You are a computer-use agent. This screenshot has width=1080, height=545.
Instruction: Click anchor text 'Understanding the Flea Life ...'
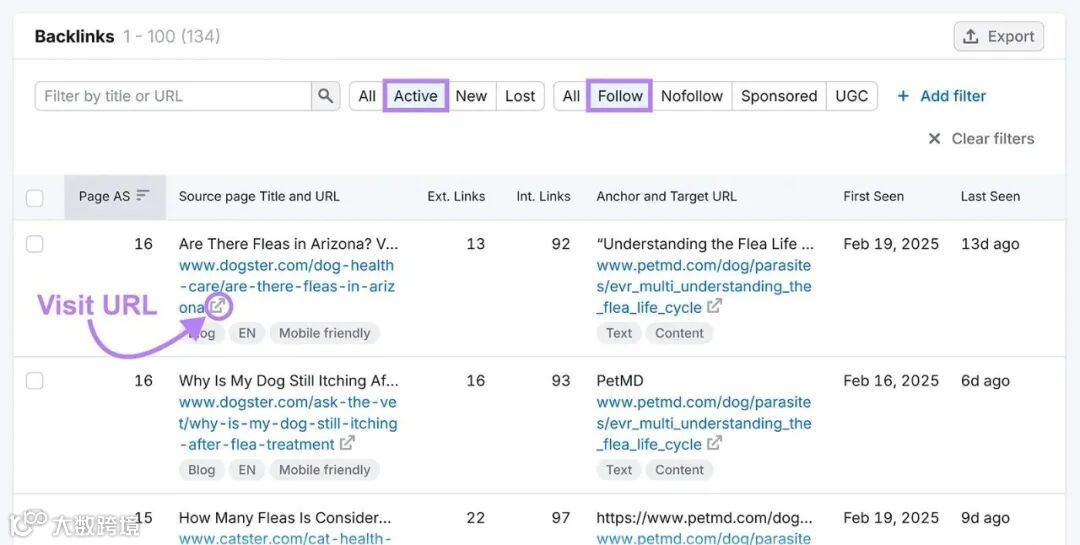705,244
